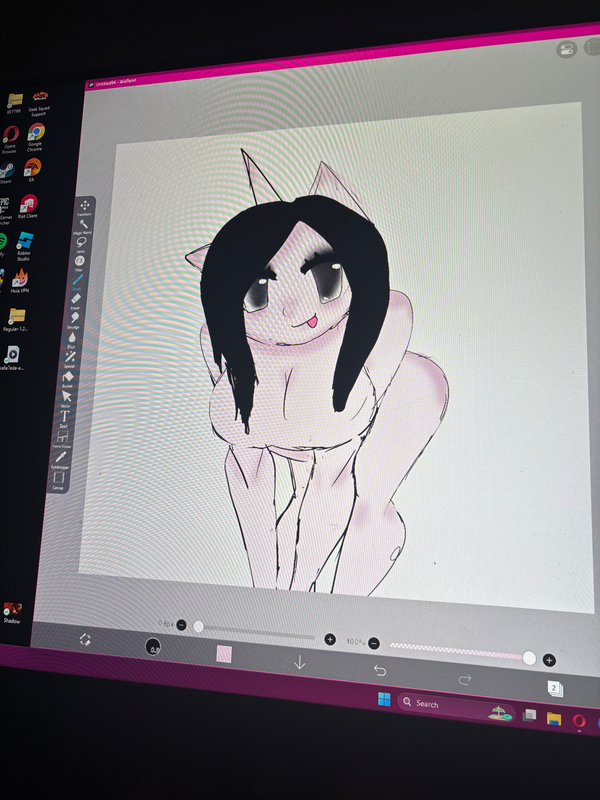The height and width of the screenshot is (800, 600).
Task: Open the layers panel button
Action: tap(555, 688)
